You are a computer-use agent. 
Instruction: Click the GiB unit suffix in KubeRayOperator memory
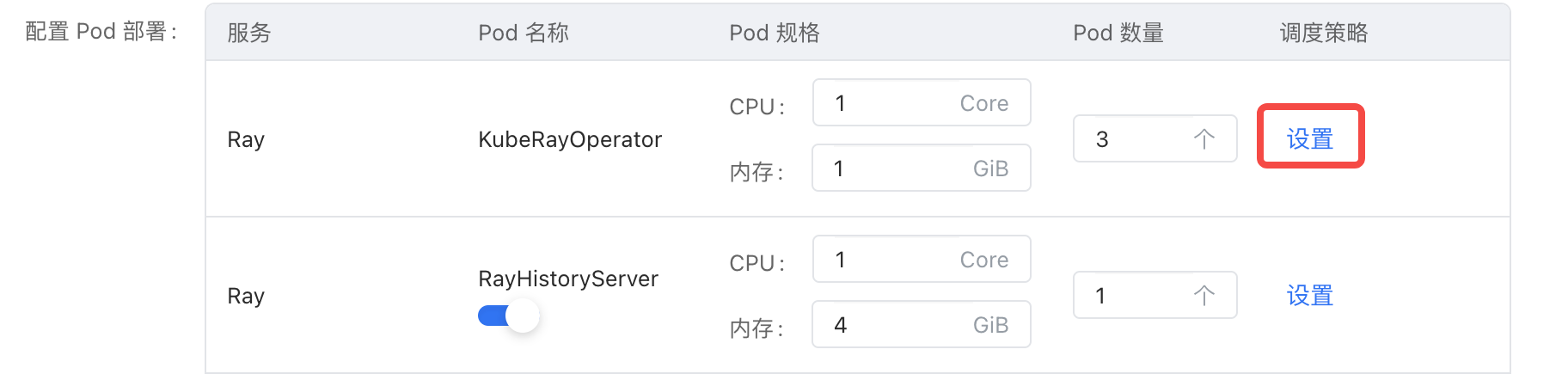click(x=990, y=169)
